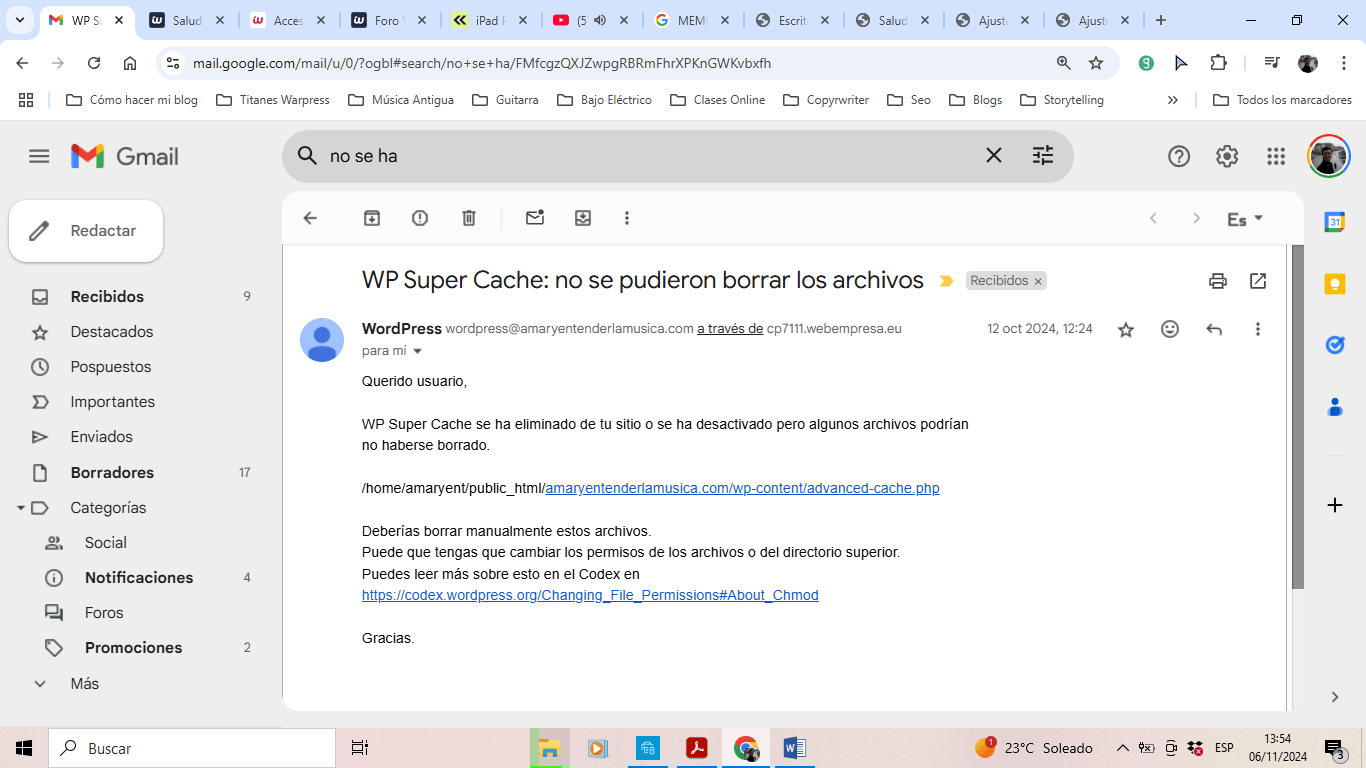Click the email scrollbar thumb
1366x768 pixels.
click(1298, 417)
